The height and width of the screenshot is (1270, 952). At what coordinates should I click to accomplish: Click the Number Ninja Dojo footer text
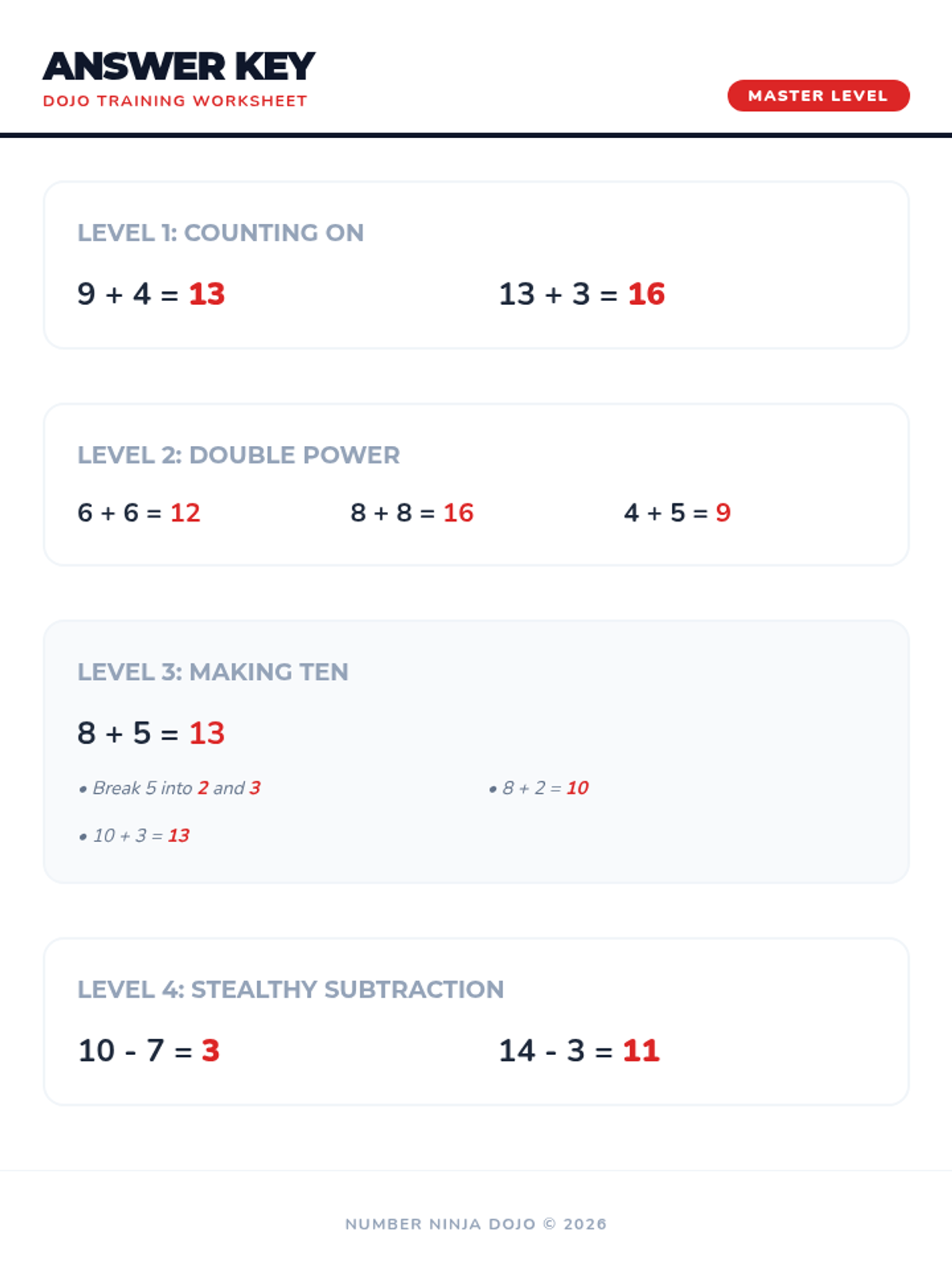[476, 1224]
